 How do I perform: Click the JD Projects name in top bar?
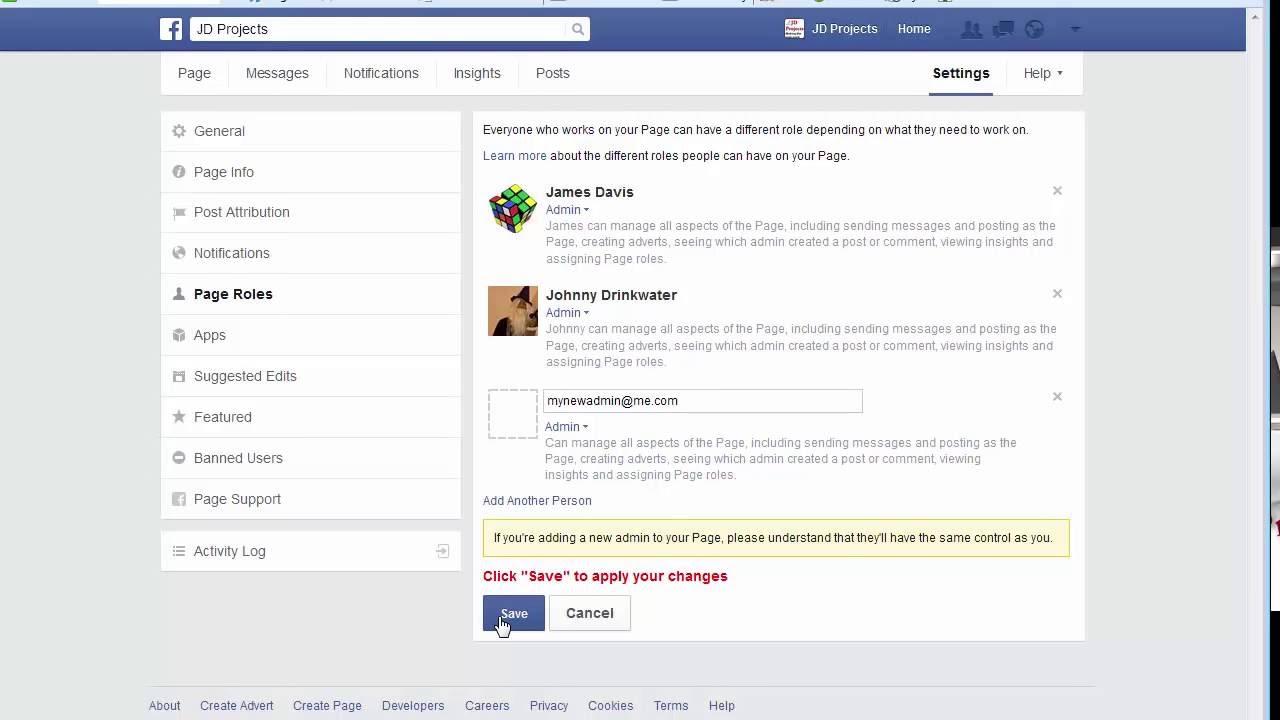tap(845, 29)
